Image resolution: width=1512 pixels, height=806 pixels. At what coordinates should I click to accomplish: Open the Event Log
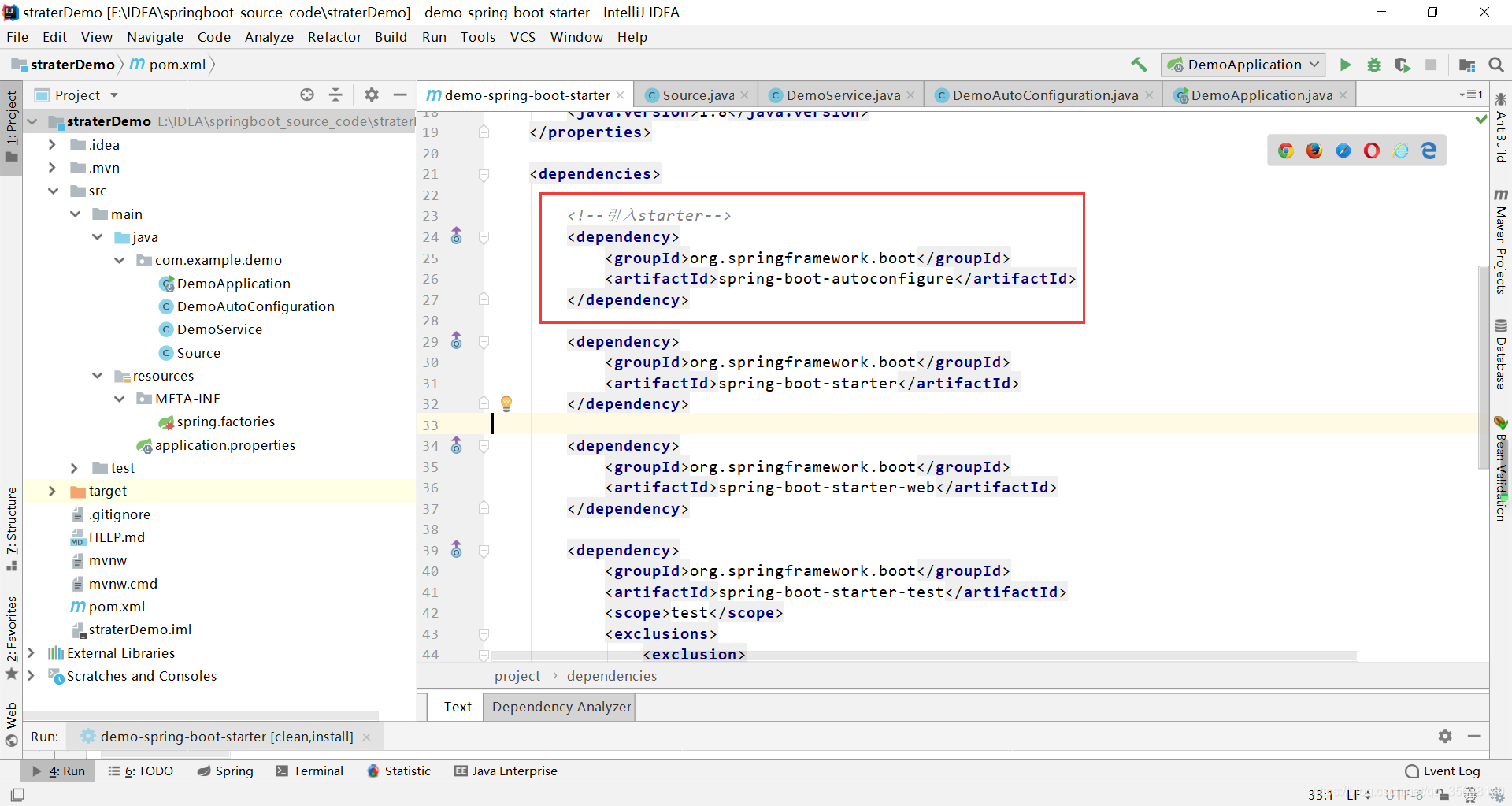(1443, 771)
